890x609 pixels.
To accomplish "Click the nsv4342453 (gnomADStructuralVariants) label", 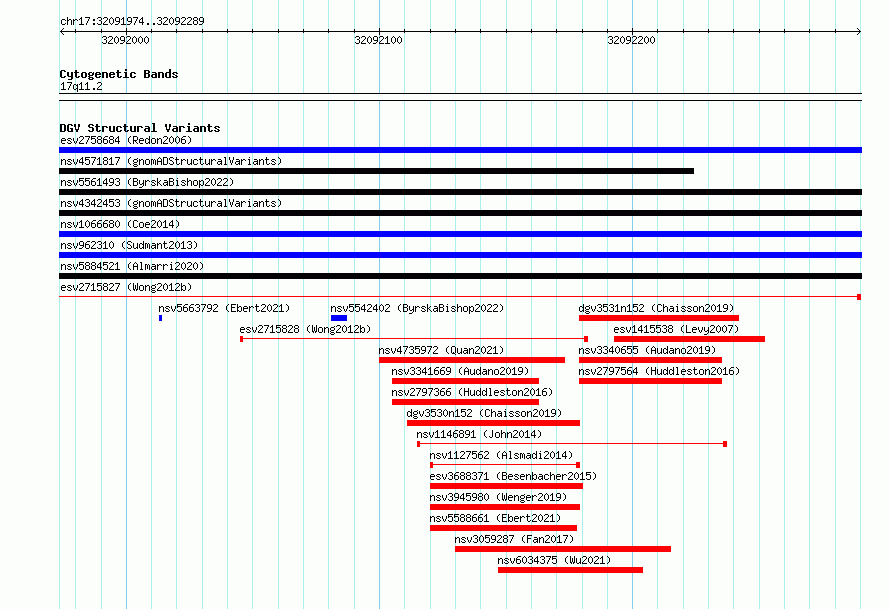I will pos(171,203).
